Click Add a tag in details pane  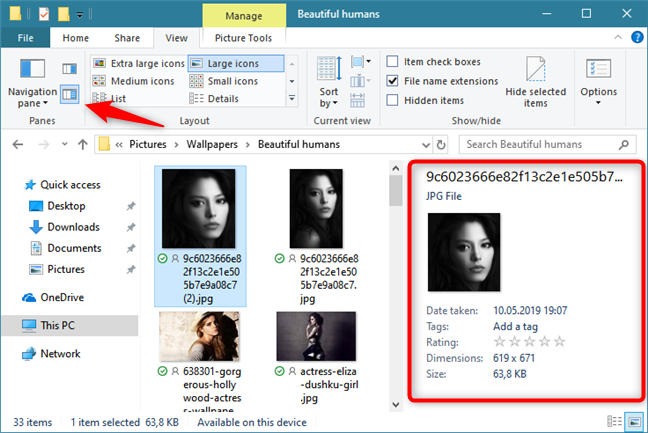[x=515, y=326]
